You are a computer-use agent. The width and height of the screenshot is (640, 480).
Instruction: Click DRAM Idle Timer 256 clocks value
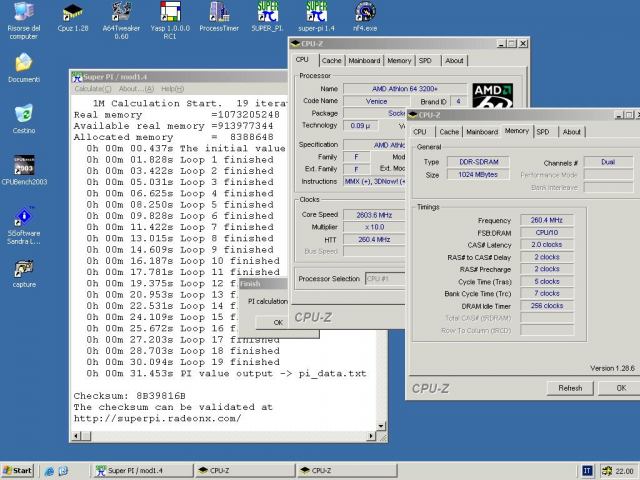pos(547,305)
